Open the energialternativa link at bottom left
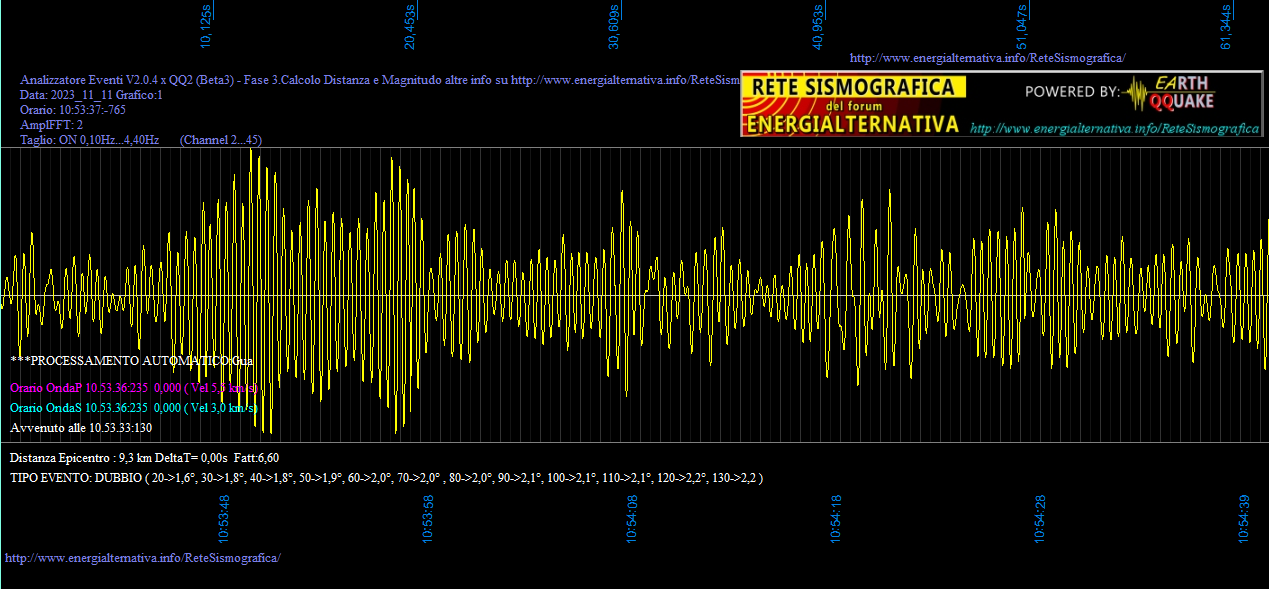1269x589 pixels. point(142,557)
